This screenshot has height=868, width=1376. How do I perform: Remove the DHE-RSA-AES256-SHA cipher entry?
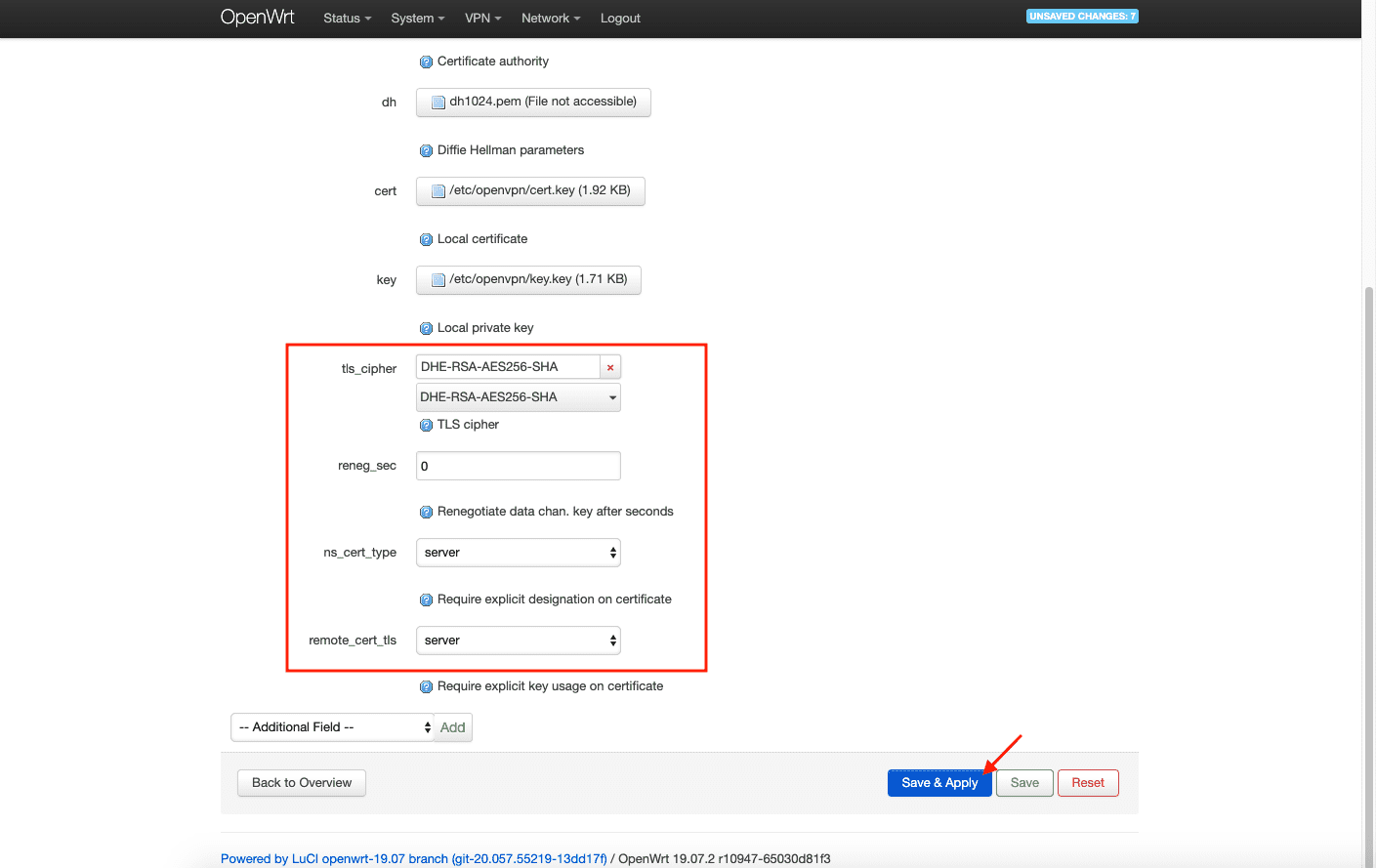[610, 367]
